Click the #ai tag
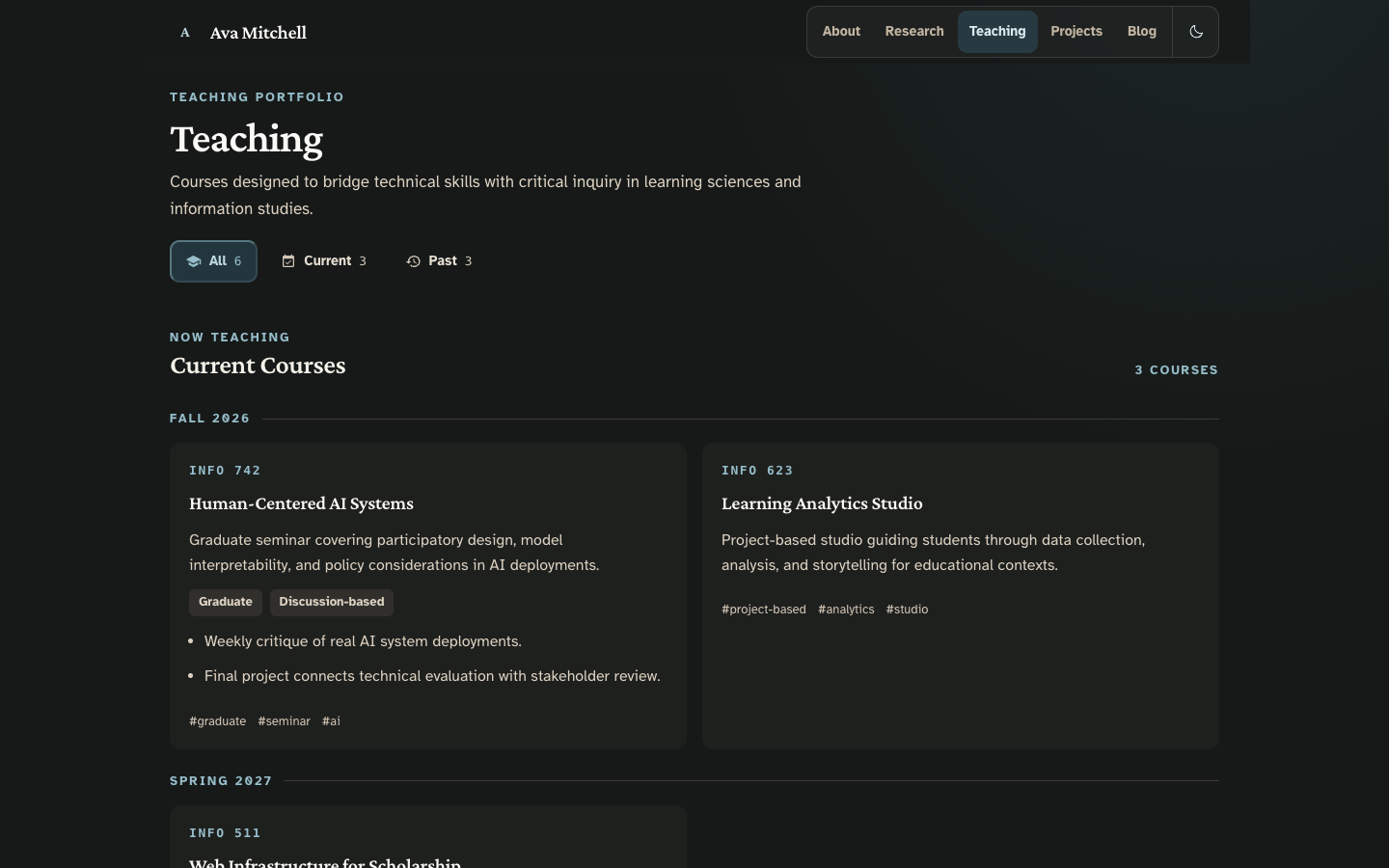The image size is (1389, 868). point(332,721)
